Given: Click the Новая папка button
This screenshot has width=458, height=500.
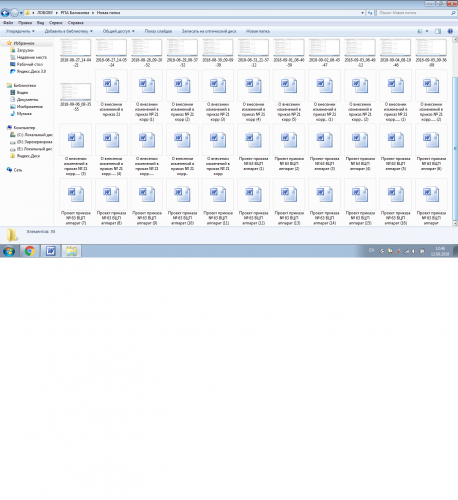Looking at the screenshot, I should click(258, 31).
